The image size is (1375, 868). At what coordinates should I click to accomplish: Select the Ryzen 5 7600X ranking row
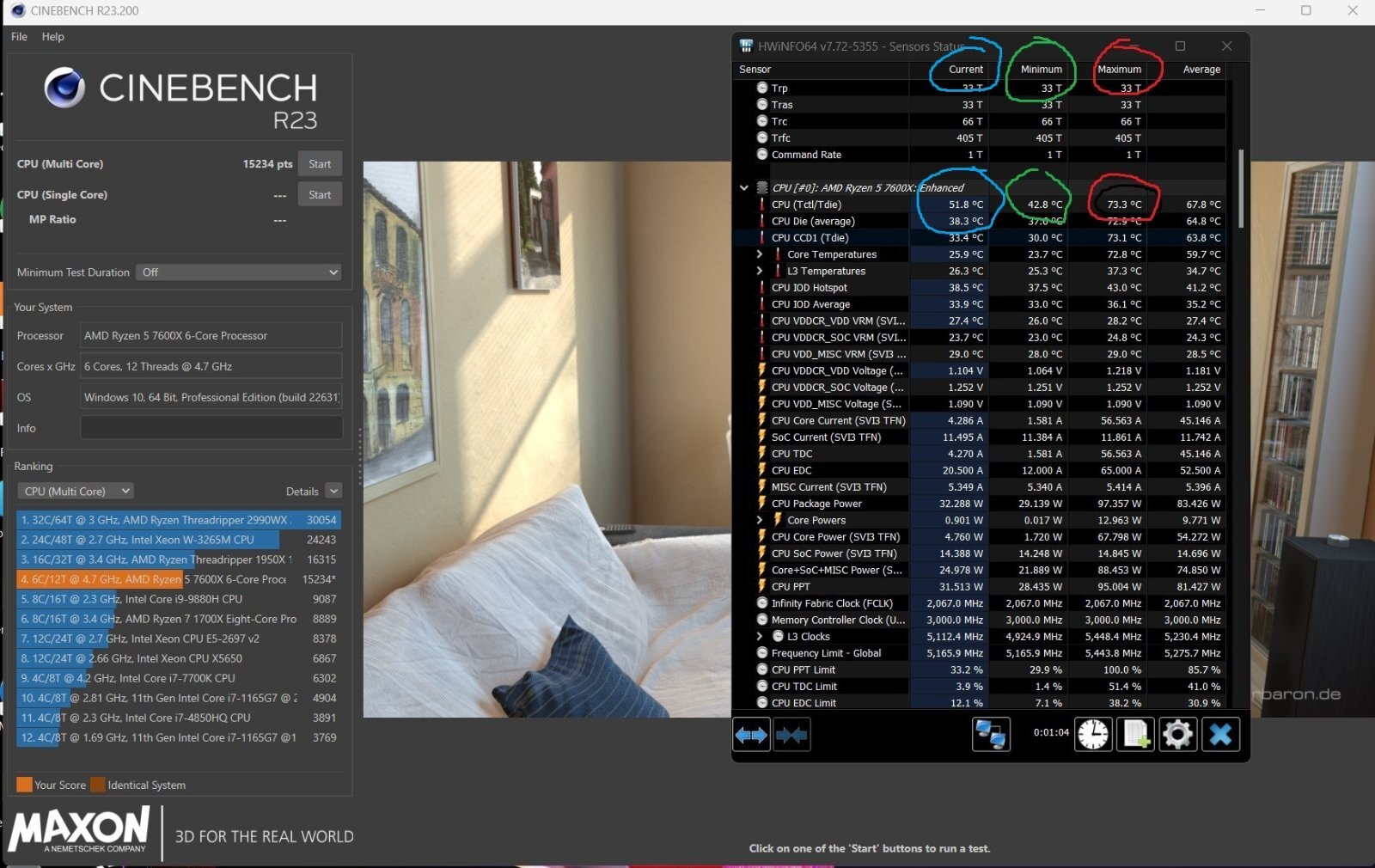pyautogui.click(x=179, y=579)
